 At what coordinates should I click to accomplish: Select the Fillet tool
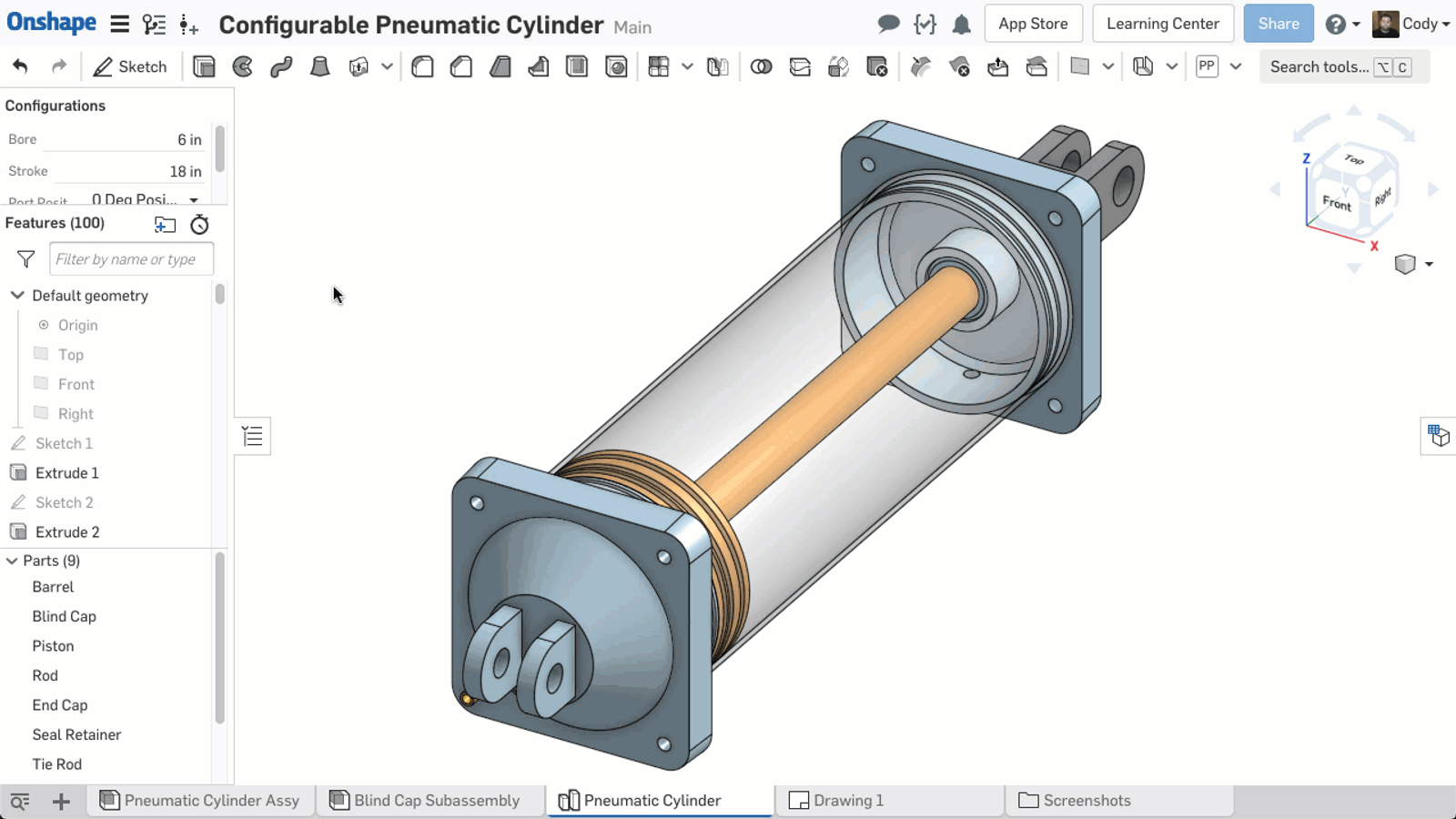422,66
